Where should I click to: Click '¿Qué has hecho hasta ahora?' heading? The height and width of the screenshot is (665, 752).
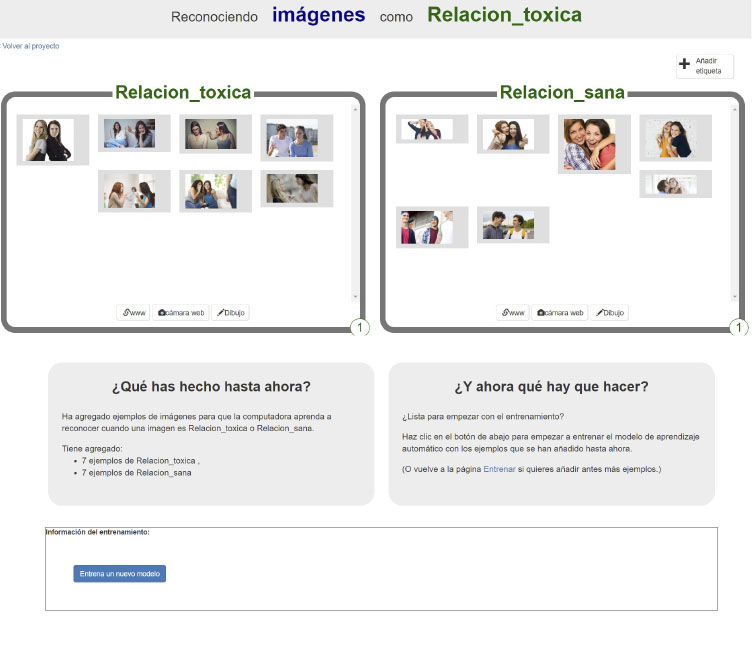[x=211, y=386]
